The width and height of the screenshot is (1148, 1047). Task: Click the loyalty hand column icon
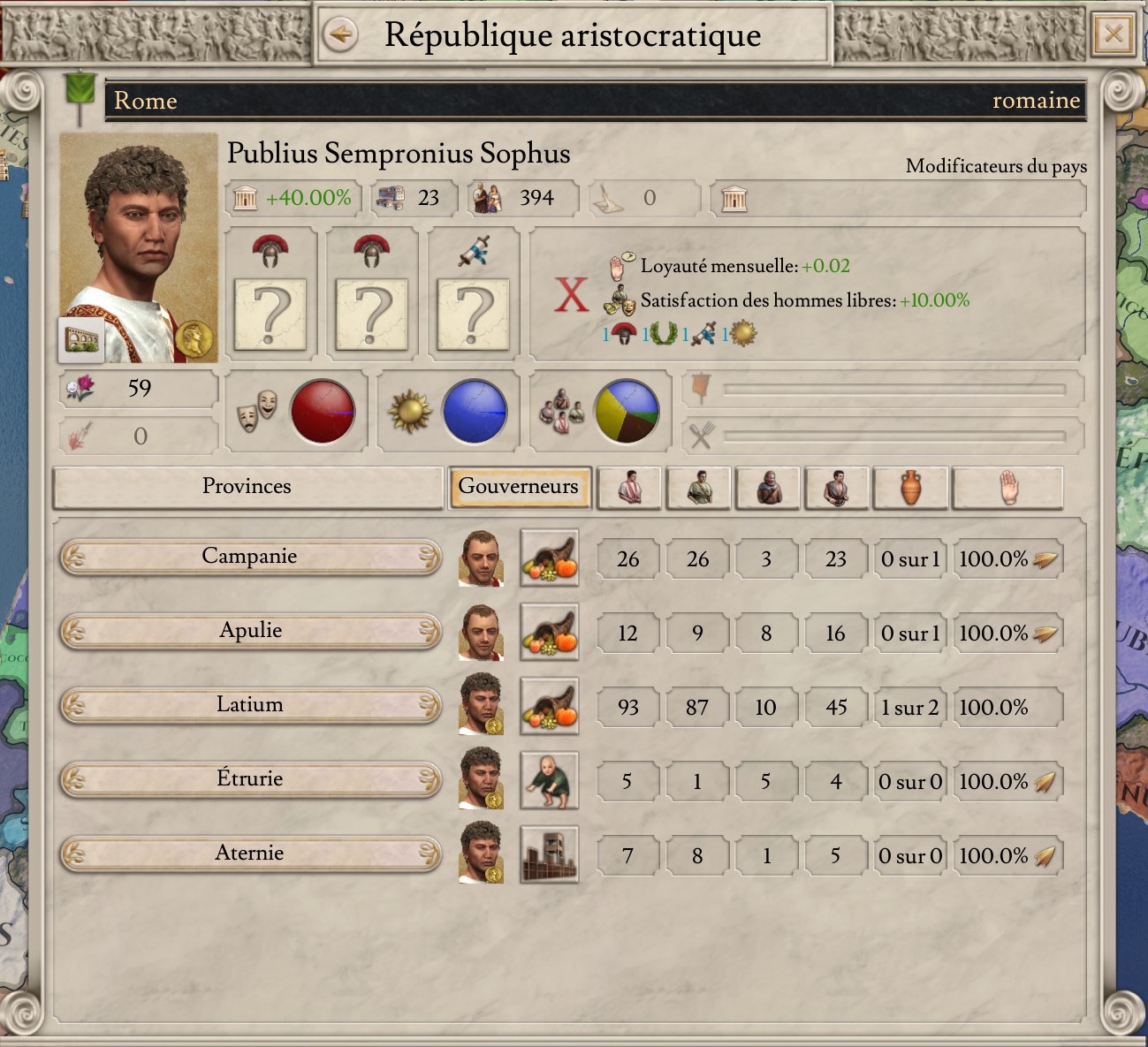pos(1008,488)
